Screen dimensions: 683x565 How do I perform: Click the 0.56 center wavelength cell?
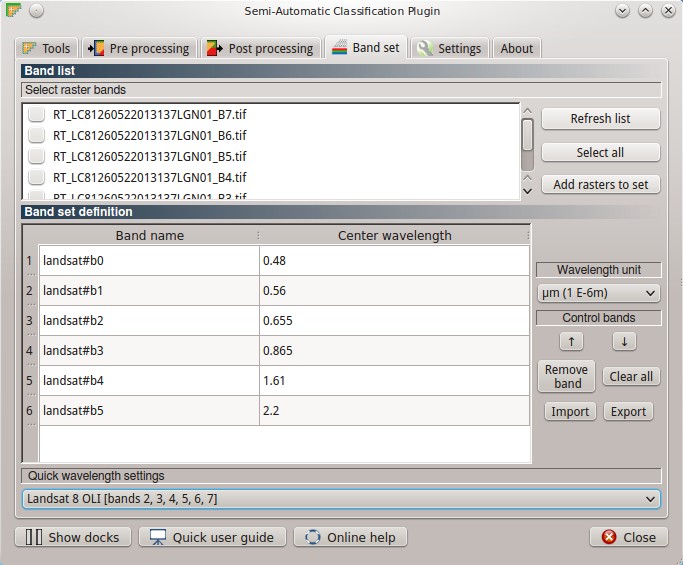[395, 291]
